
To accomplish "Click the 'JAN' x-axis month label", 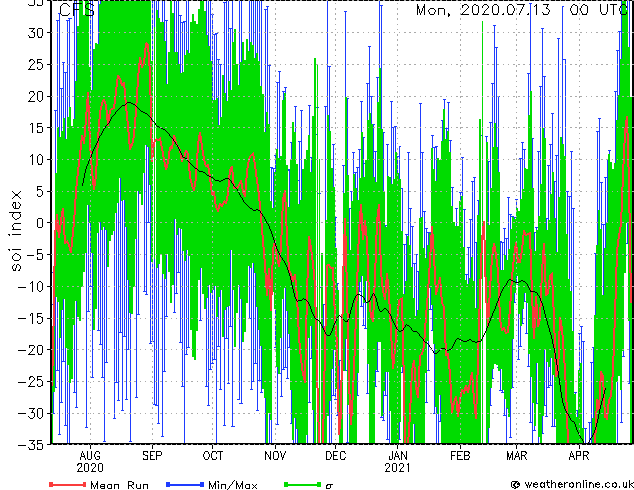I will tap(398, 456).
